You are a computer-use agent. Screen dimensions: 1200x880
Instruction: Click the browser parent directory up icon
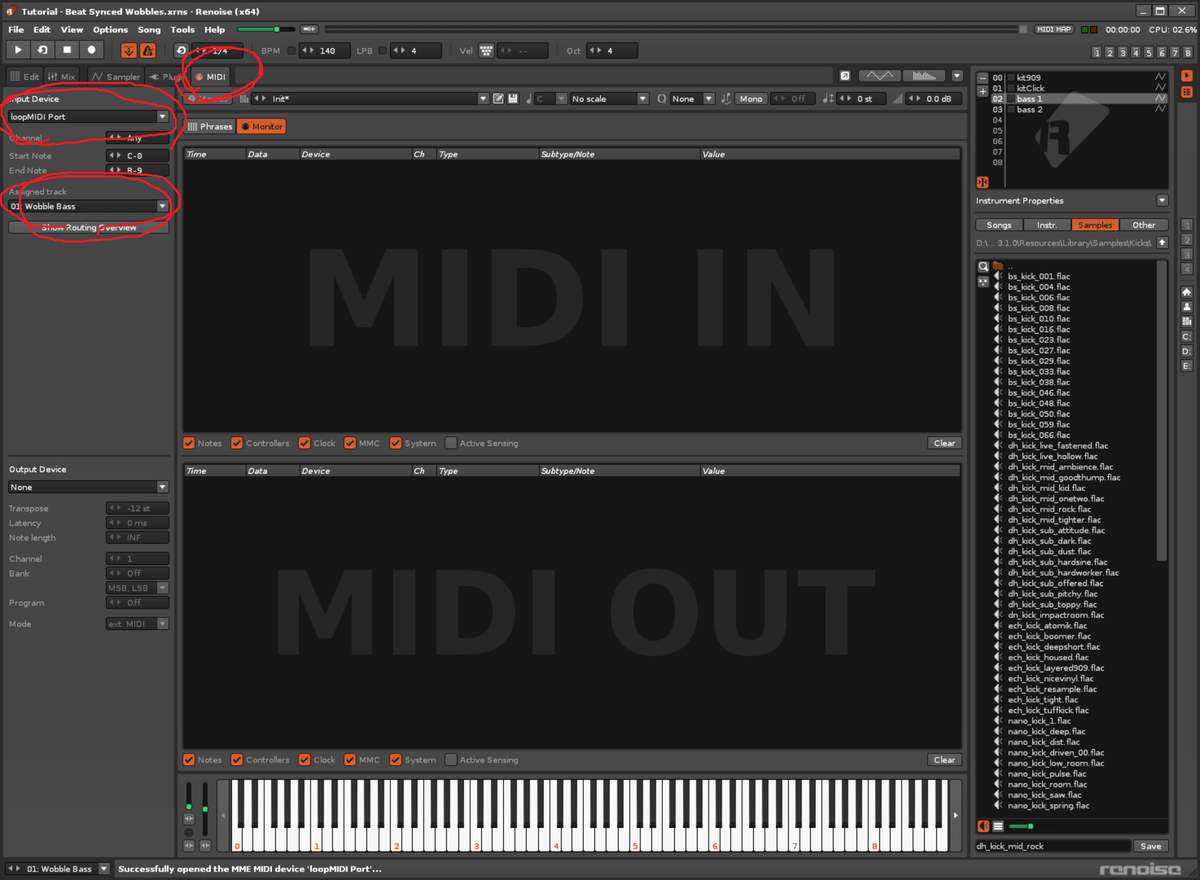[x=1162, y=243]
